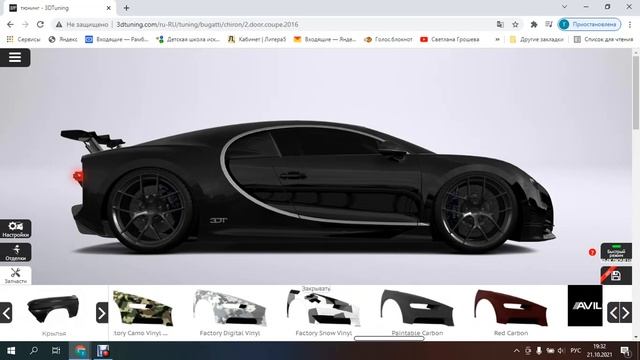Viewport: 640px width, 360px height.
Task: Open the translate page icon
Action: coord(500,24)
